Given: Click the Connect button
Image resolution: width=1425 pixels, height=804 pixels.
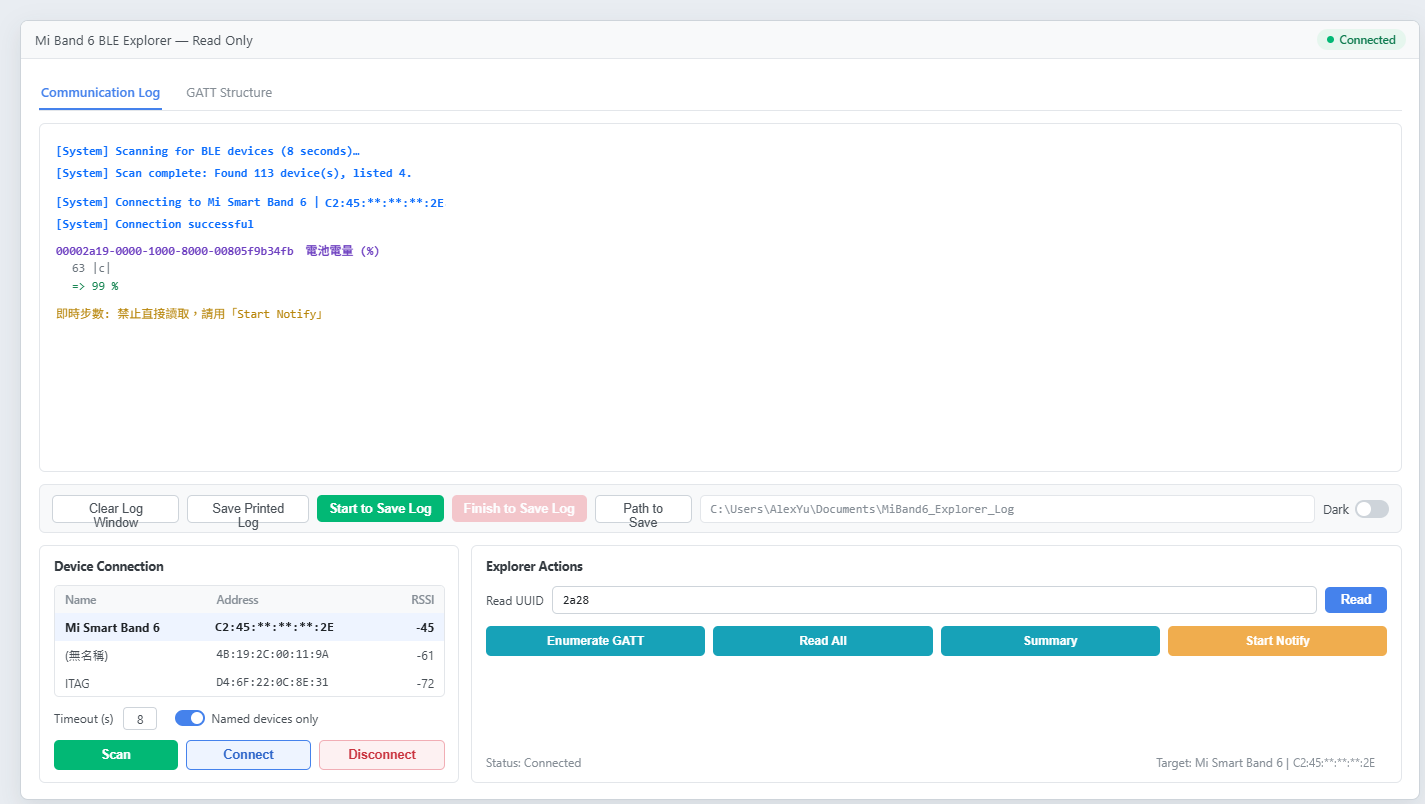Looking at the screenshot, I should [x=248, y=755].
